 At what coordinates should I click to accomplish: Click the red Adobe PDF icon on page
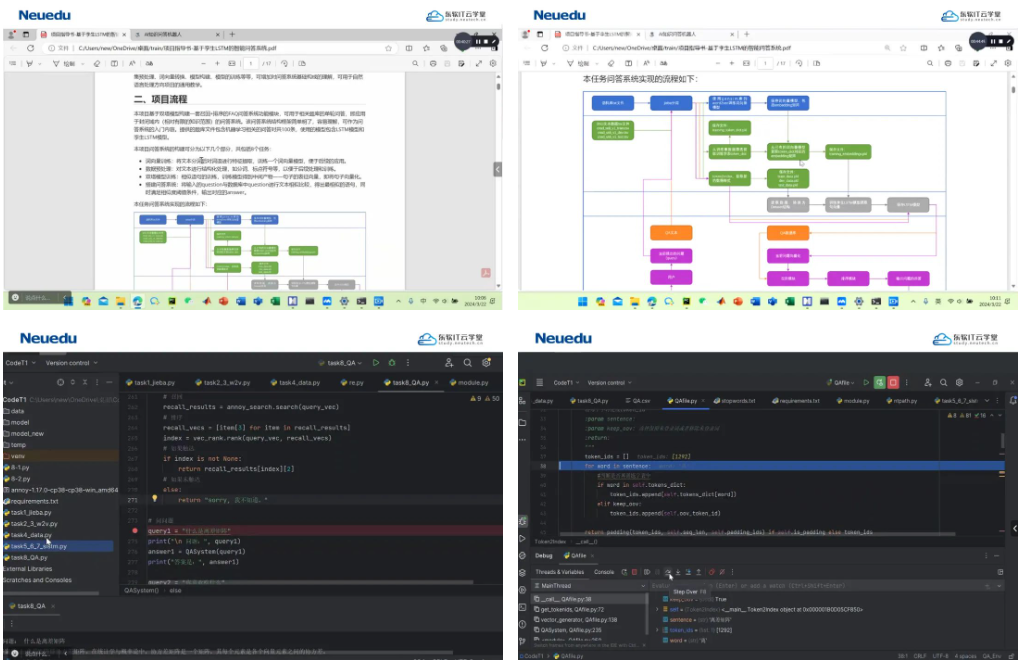click(486, 272)
